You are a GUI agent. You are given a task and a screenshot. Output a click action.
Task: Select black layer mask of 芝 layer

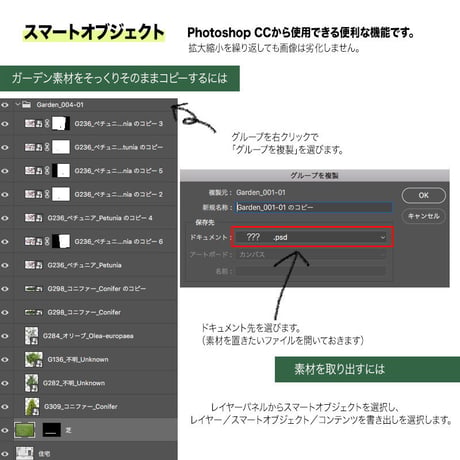click(x=52, y=430)
